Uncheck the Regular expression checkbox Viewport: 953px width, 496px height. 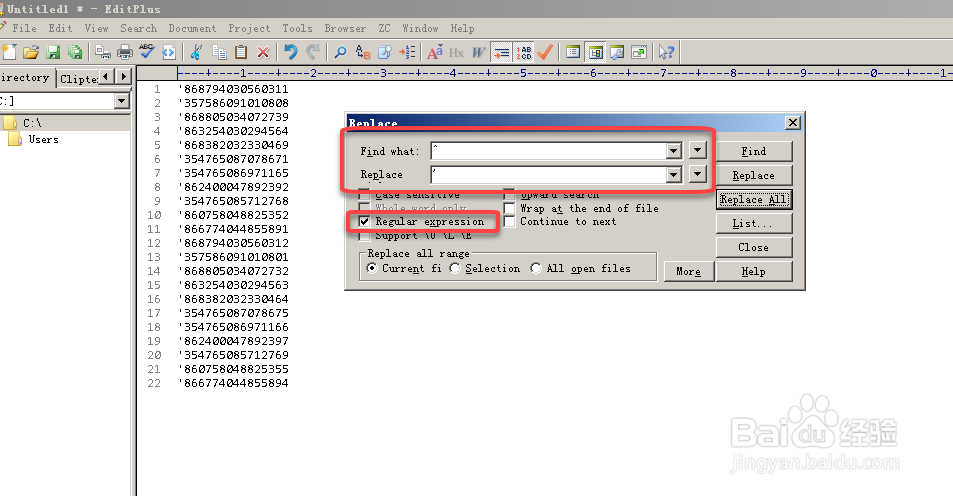tap(364, 222)
